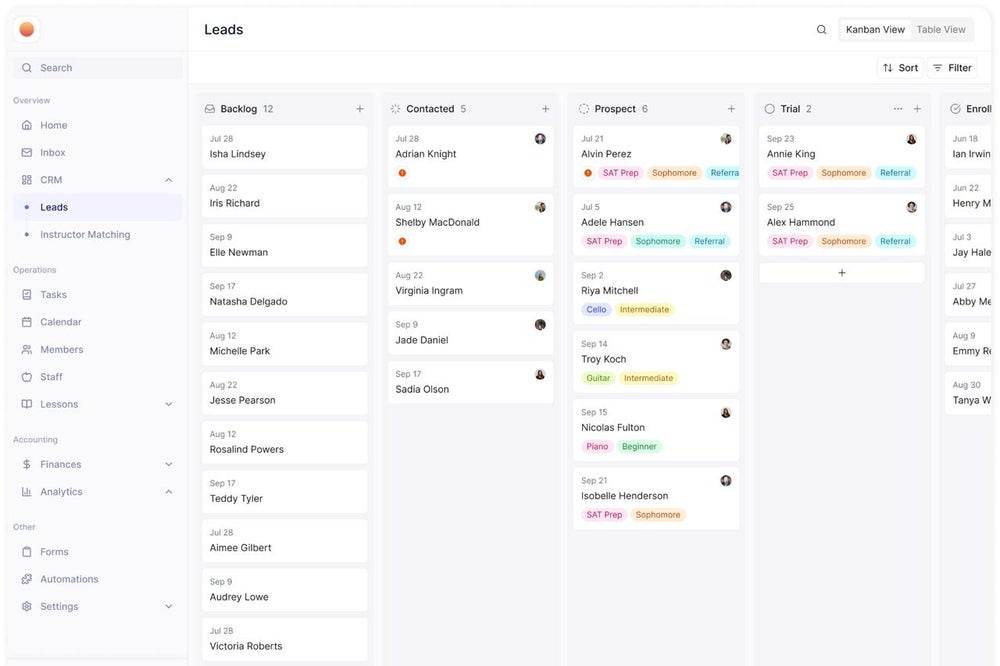Open Inbox from the sidebar

click(x=52, y=153)
